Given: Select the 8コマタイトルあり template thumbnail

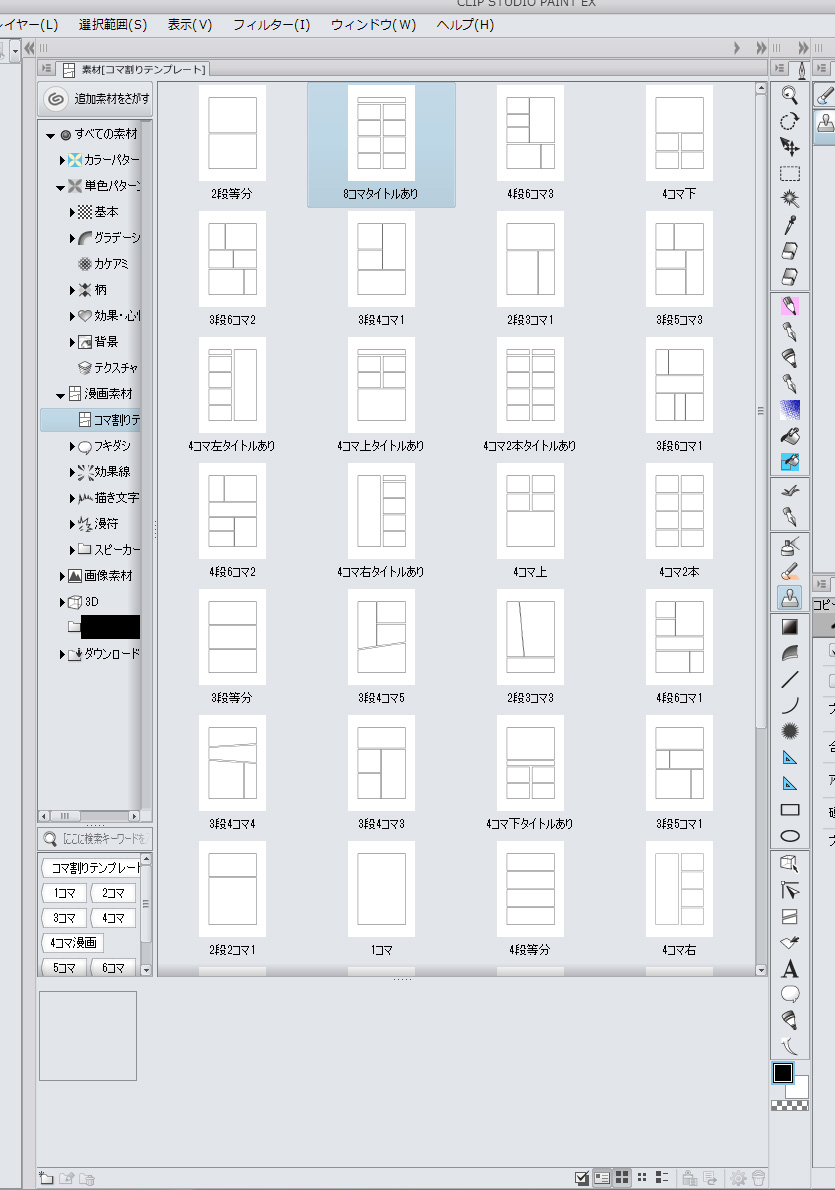Looking at the screenshot, I should [x=381, y=144].
